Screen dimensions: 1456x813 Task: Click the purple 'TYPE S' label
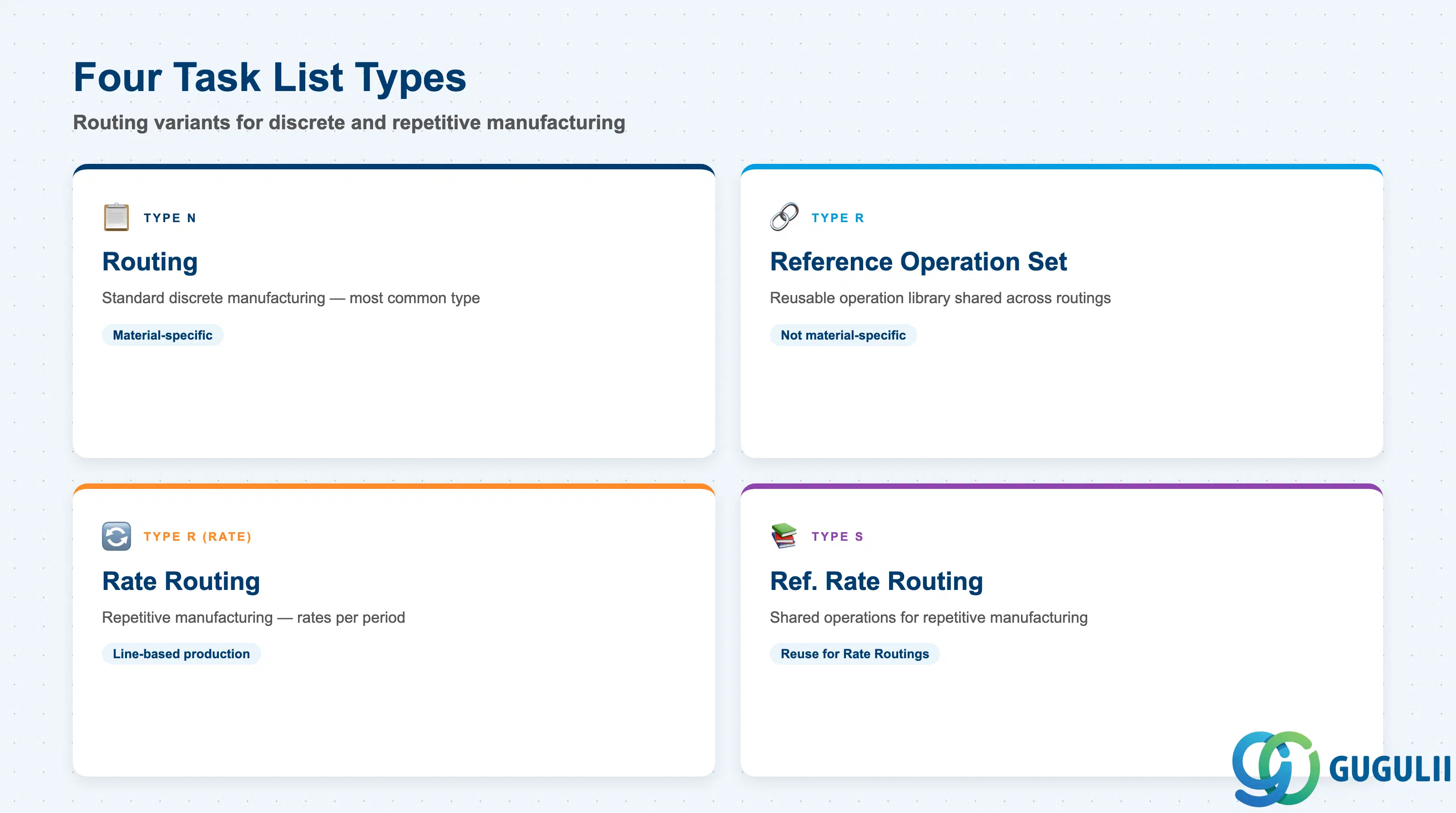(837, 537)
